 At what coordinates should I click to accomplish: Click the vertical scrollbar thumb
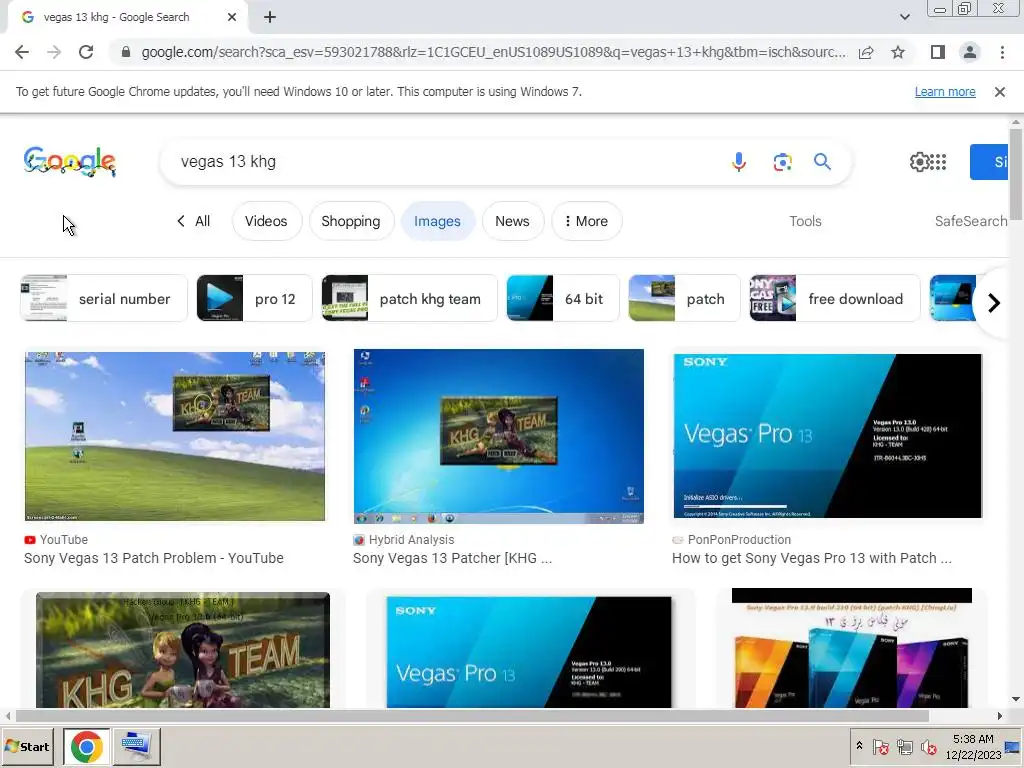(x=1016, y=174)
